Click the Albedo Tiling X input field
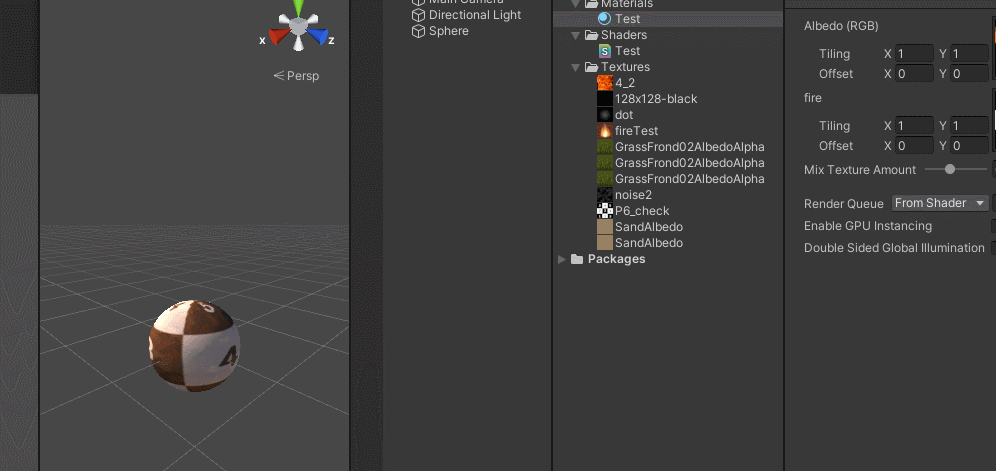The height and width of the screenshot is (471, 996). [x=914, y=54]
